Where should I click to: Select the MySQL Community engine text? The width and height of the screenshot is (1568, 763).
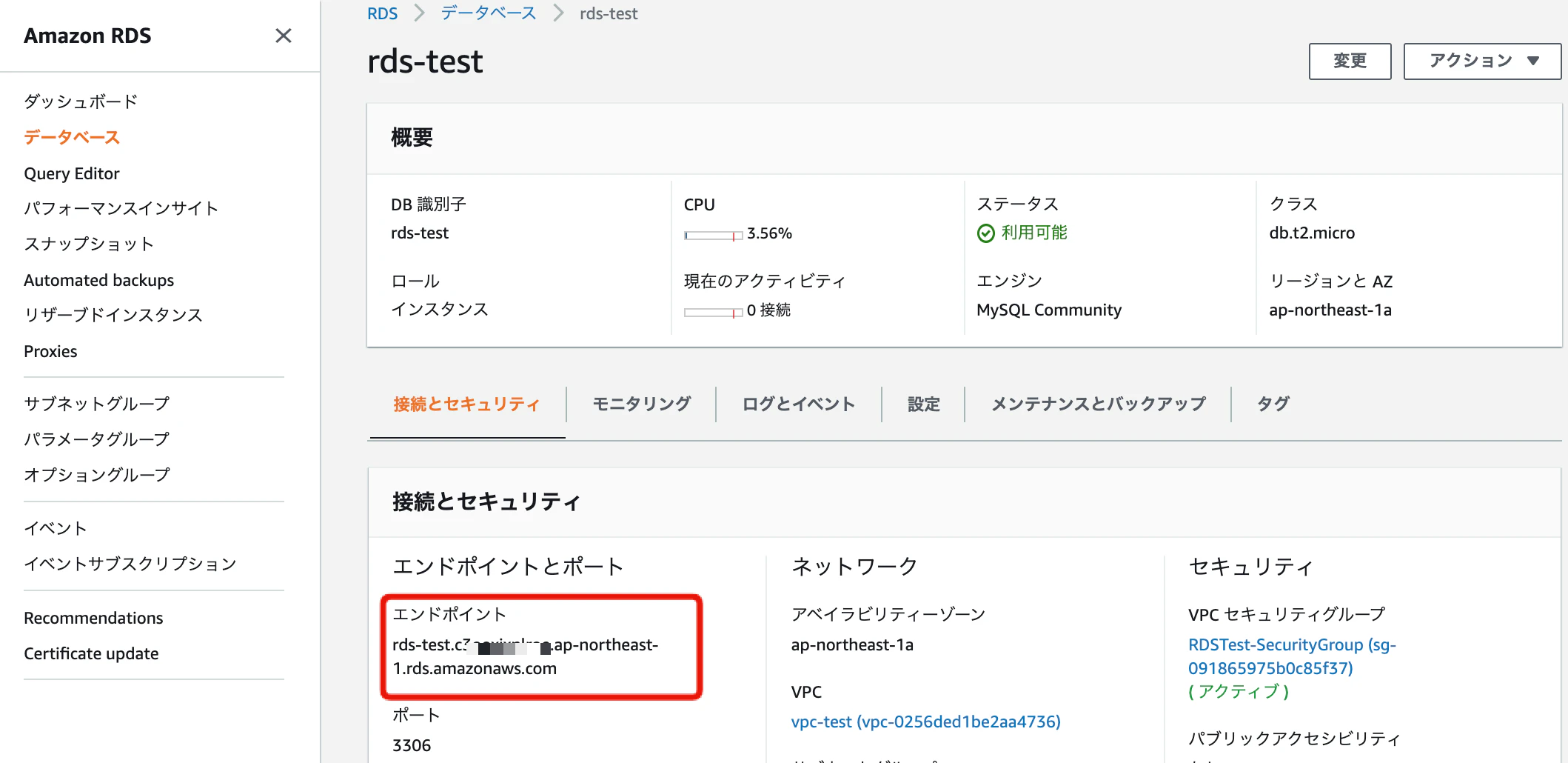pyautogui.click(x=1049, y=310)
